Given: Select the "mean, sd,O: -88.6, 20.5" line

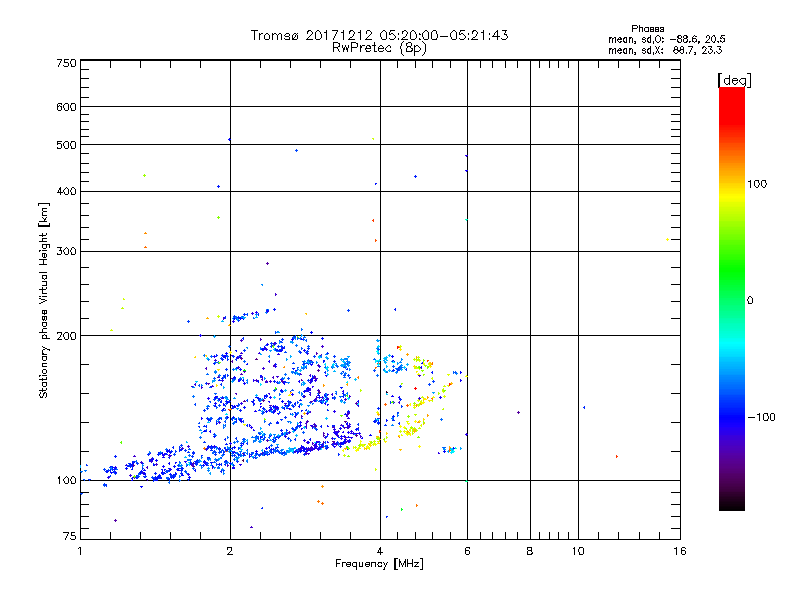Looking at the screenshot, I should click(x=666, y=39).
